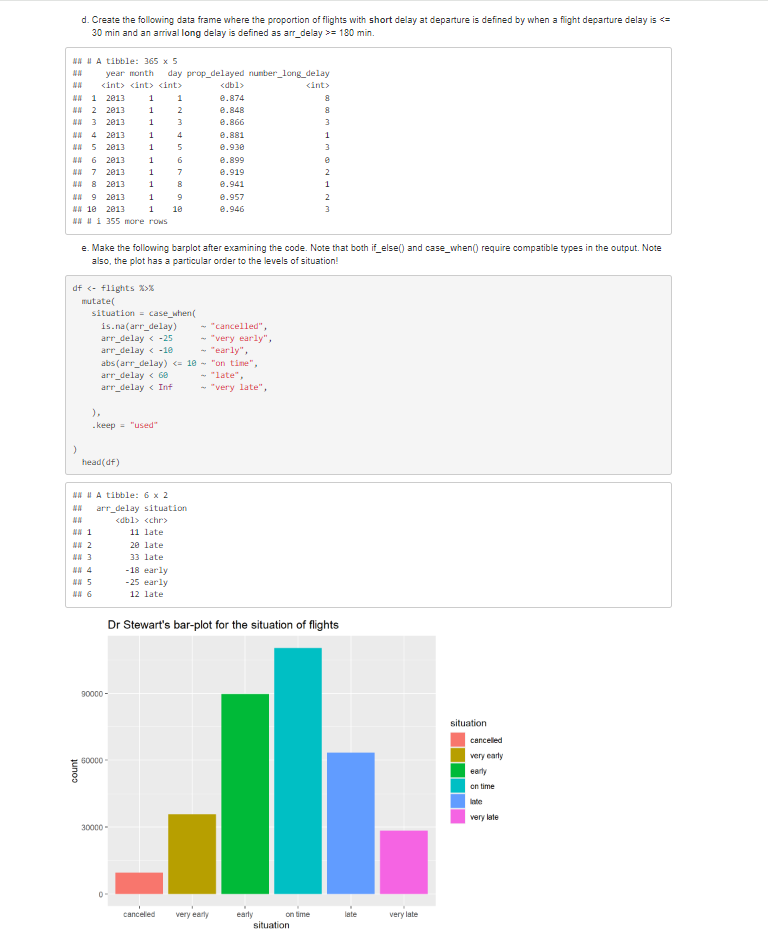
Task: Click the teal on time bar
Action: tap(298, 771)
